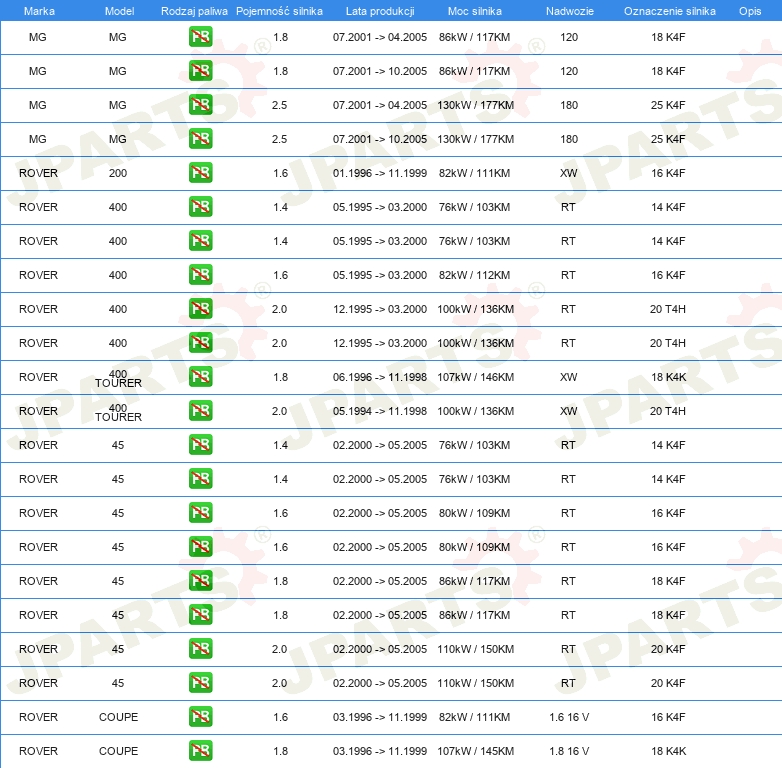This screenshot has width=782, height=768.
Task: Click date '03.1996 -> 11.1999' in the Coupe 1.8 row
Action: tap(380, 751)
